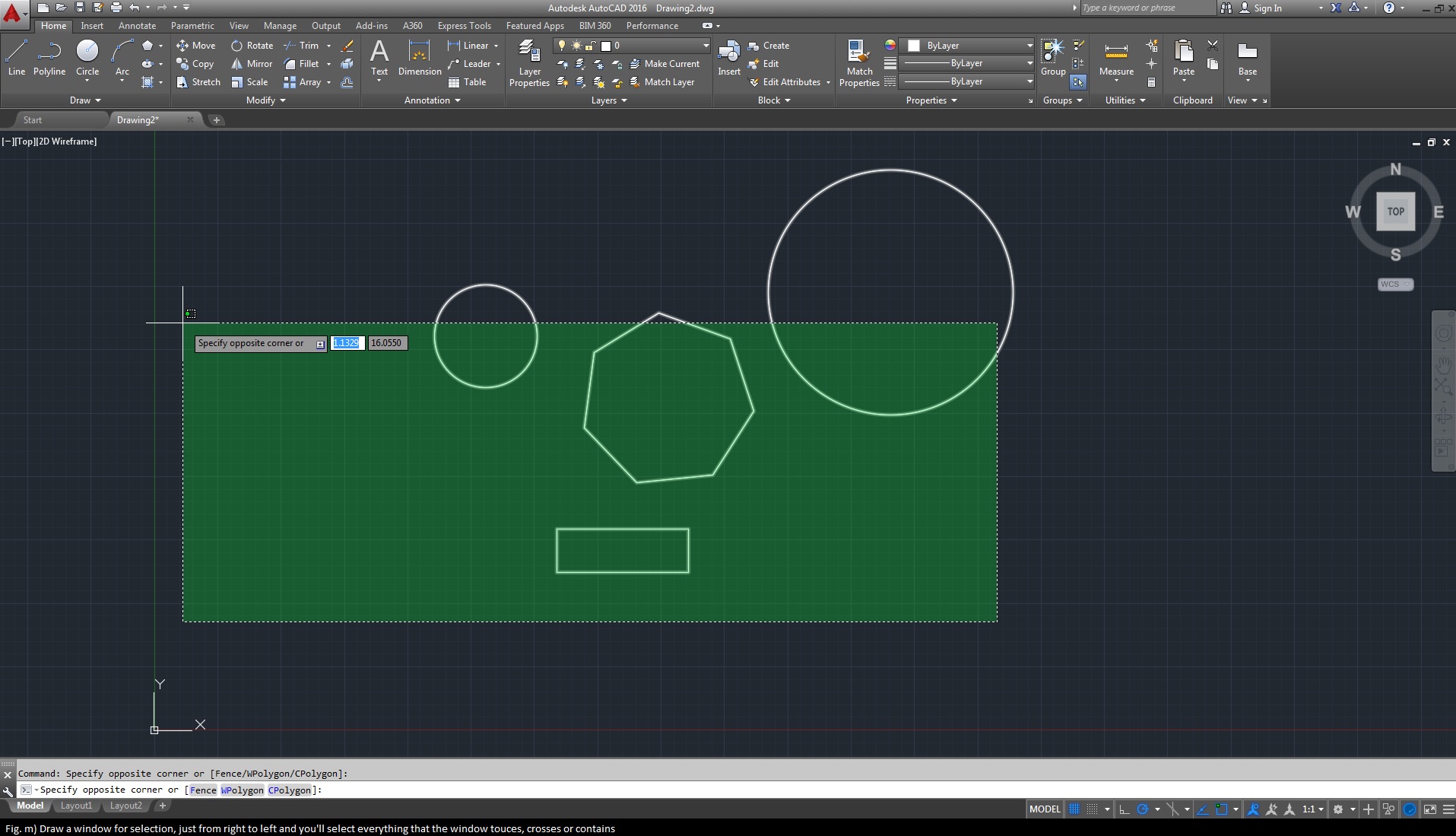Click the Sign In button
This screenshot has height=836, width=1456.
(x=1267, y=8)
